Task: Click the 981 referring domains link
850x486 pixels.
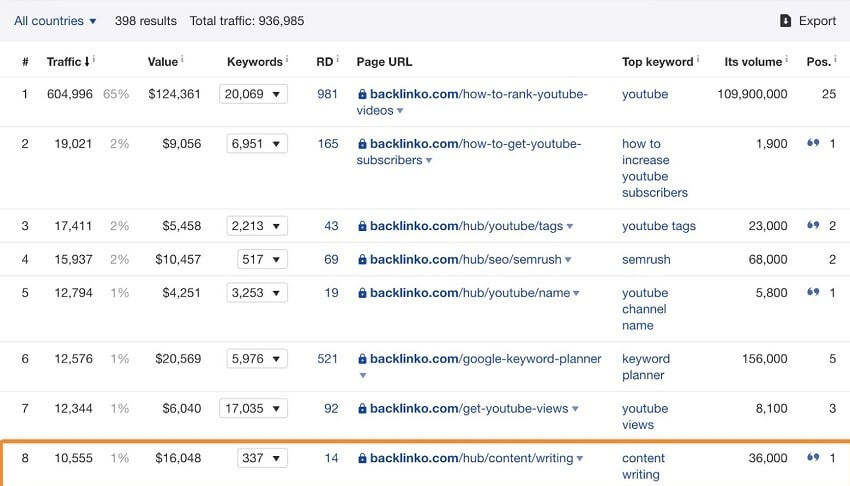Action: tap(327, 94)
